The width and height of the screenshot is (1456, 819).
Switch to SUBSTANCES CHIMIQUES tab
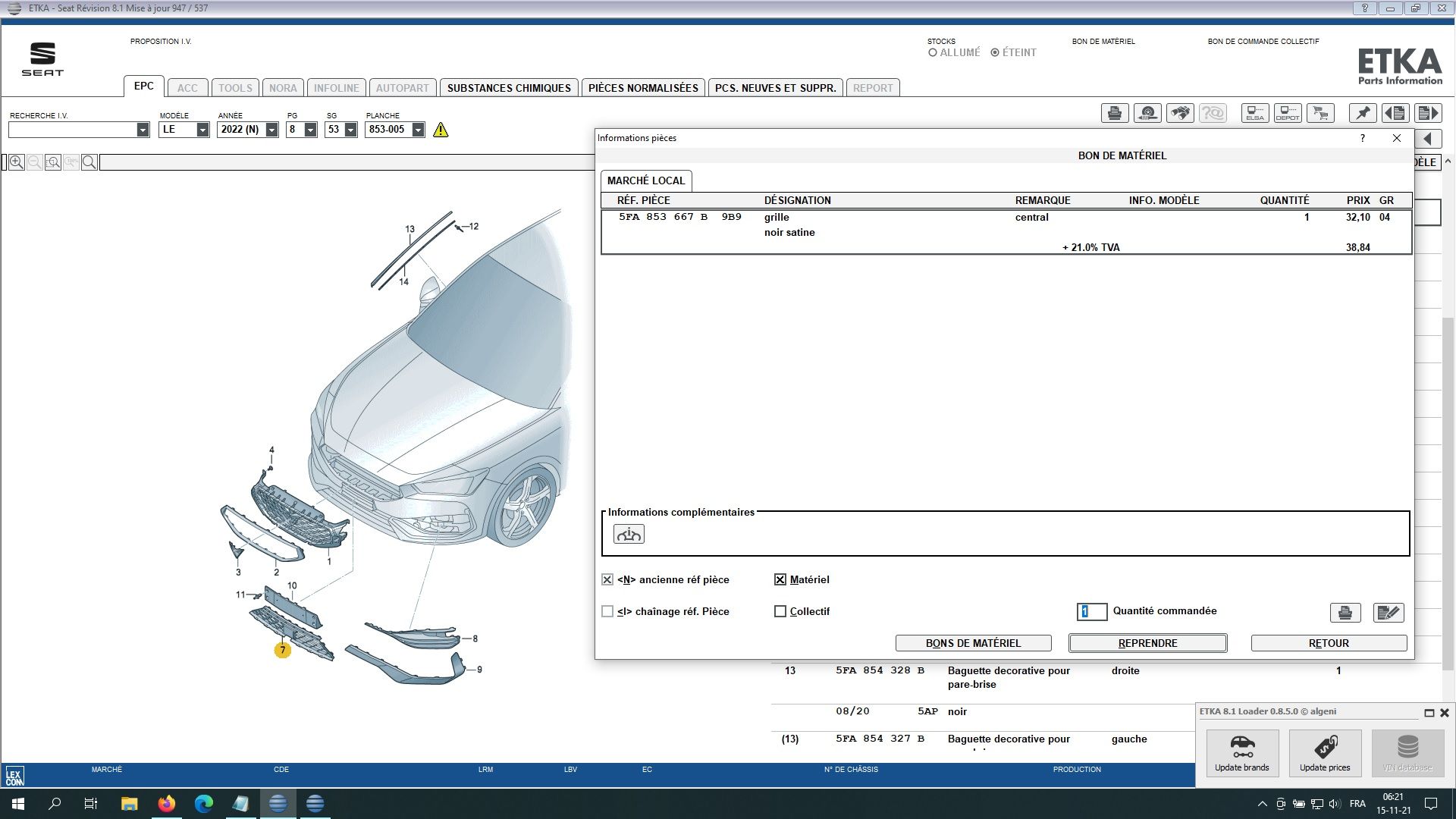point(509,88)
